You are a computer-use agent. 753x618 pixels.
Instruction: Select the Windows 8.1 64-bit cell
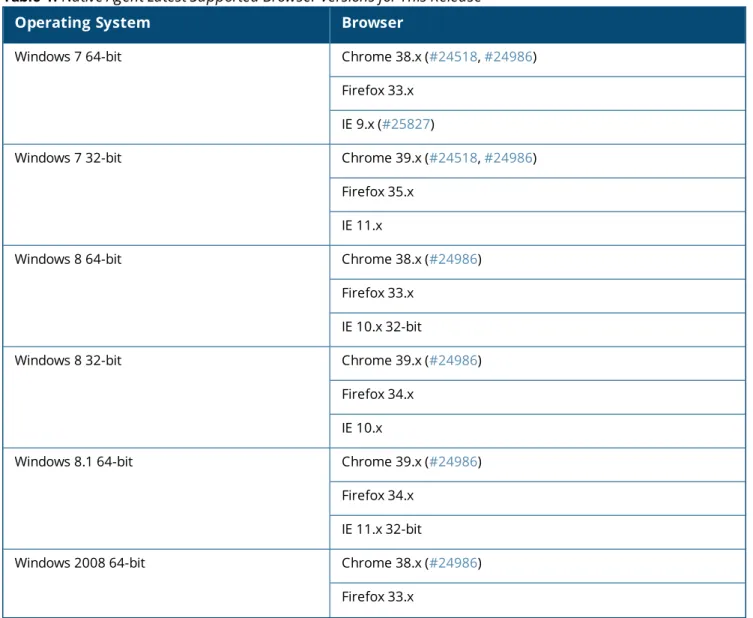click(x=166, y=499)
